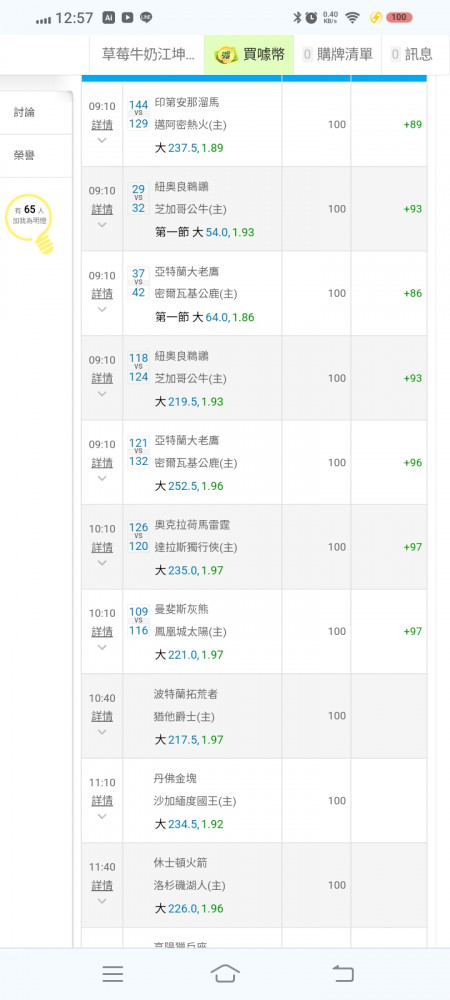Expand the chevron for the 印第安那溜馬 game row
The height and width of the screenshot is (1000, 450).
click(x=102, y=140)
